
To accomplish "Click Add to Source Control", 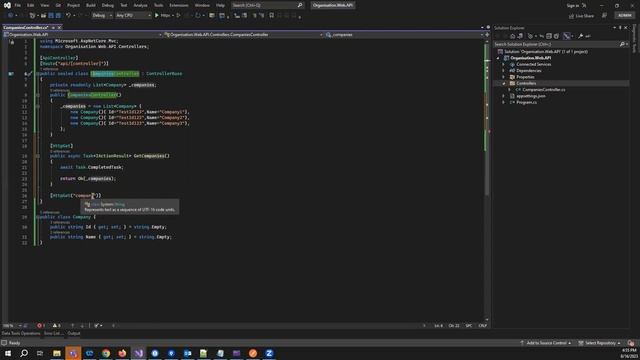I will [x=545, y=343].
